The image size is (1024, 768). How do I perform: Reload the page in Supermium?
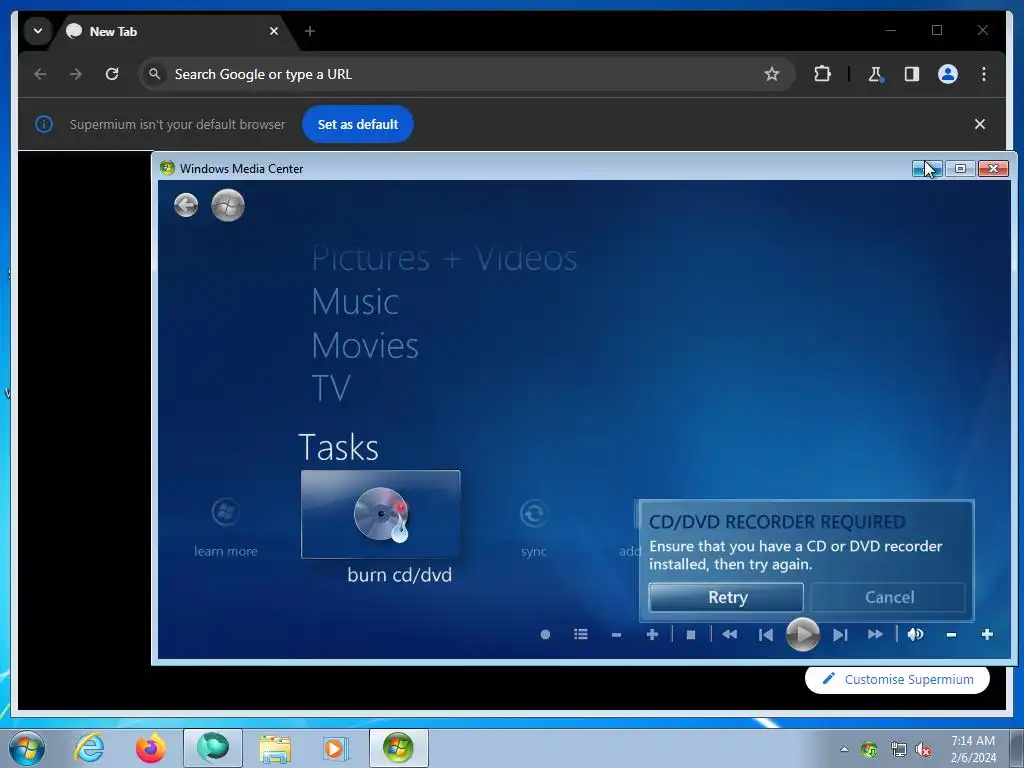[112, 74]
